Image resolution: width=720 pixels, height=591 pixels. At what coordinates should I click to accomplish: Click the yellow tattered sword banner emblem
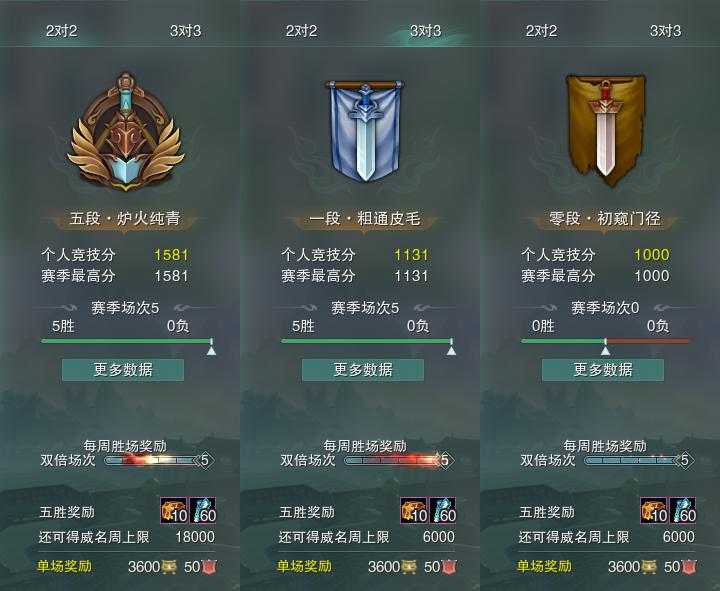point(606,131)
